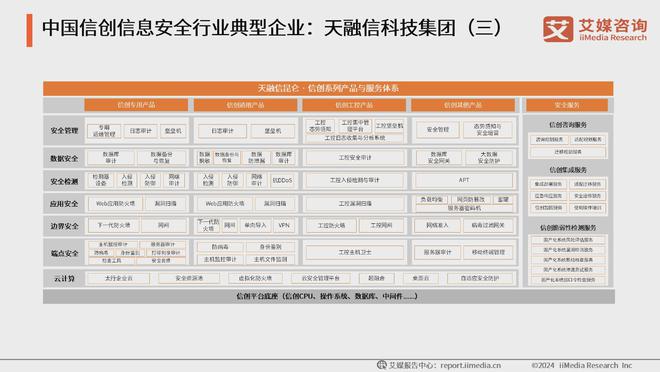Click the 抗DDoS box in 安全检测 row
The height and width of the screenshot is (372, 660).
pyautogui.click(x=282, y=181)
